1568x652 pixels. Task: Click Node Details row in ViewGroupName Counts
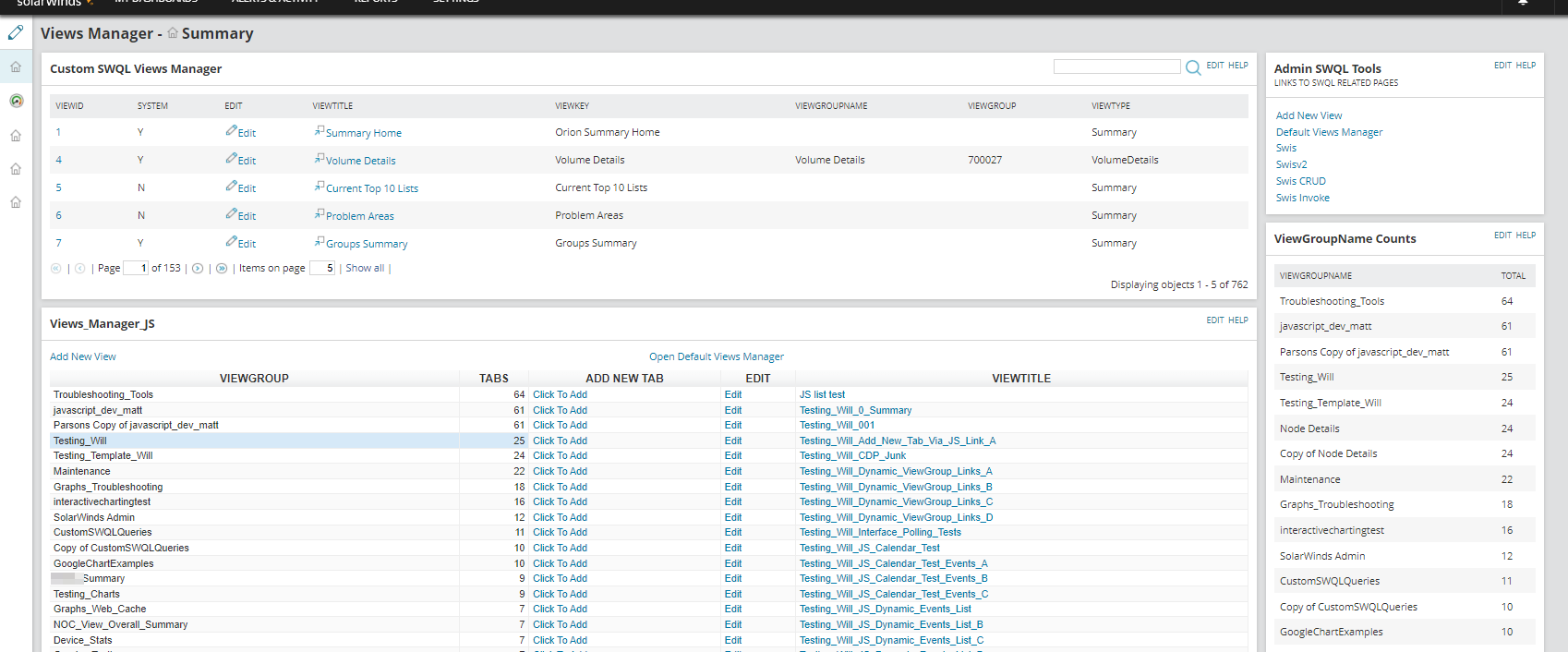[x=1404, y=429]
